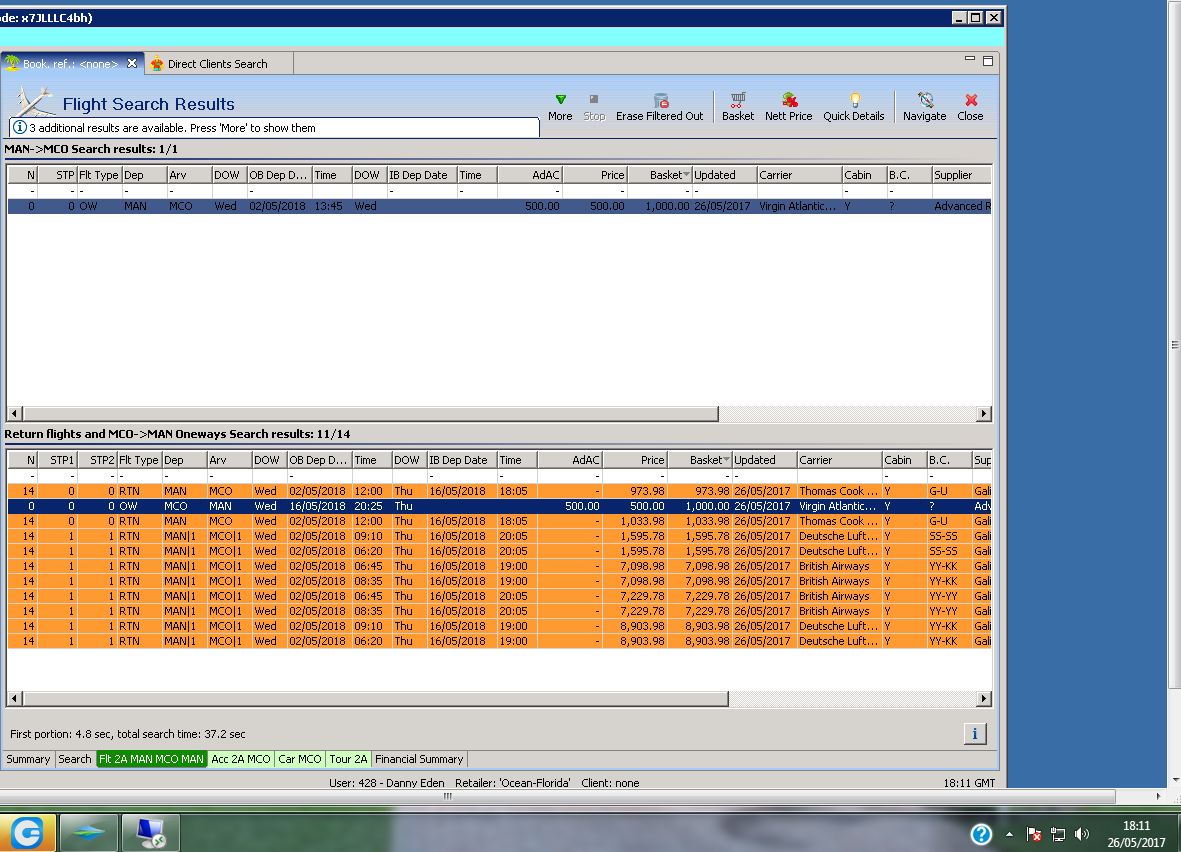This screenshot has width=1181, height=852.
Task: Open the Basket toolbar icon
Action: point(738,99)
